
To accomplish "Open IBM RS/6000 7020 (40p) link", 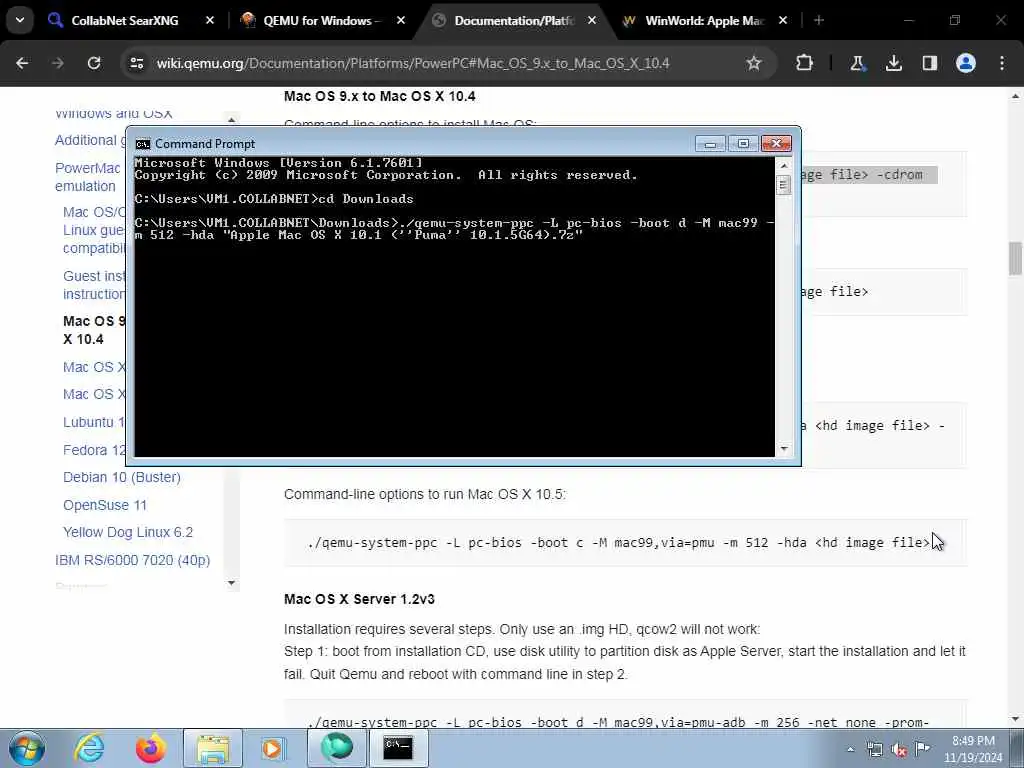I will pyautogui.click(x=133, y=560).
